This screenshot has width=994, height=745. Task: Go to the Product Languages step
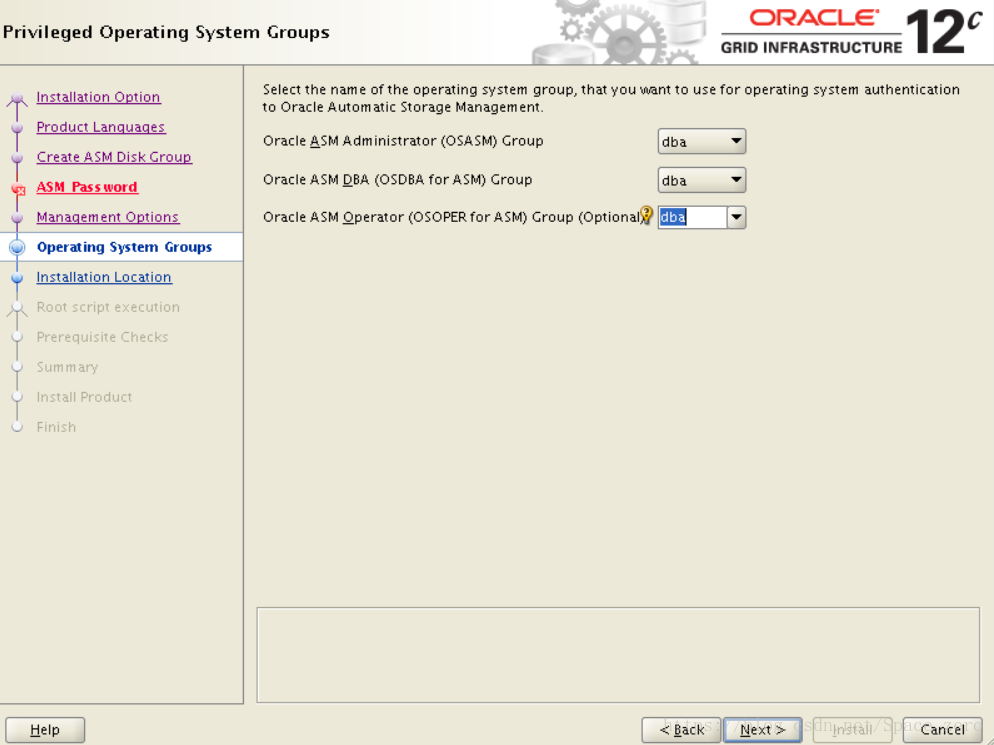pos(101,127)
